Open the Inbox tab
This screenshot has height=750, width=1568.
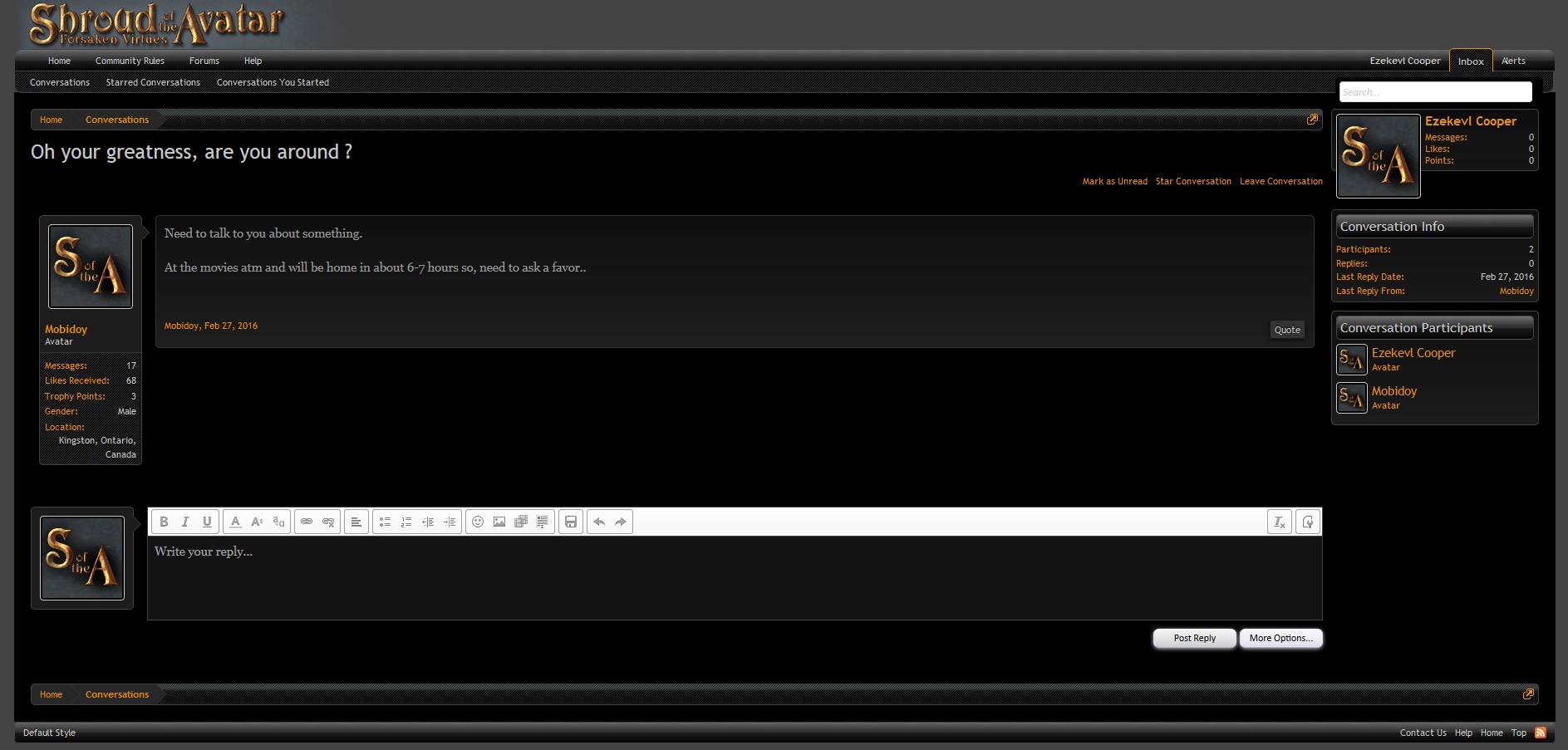pyautogui.click(x=1471, y=61)
